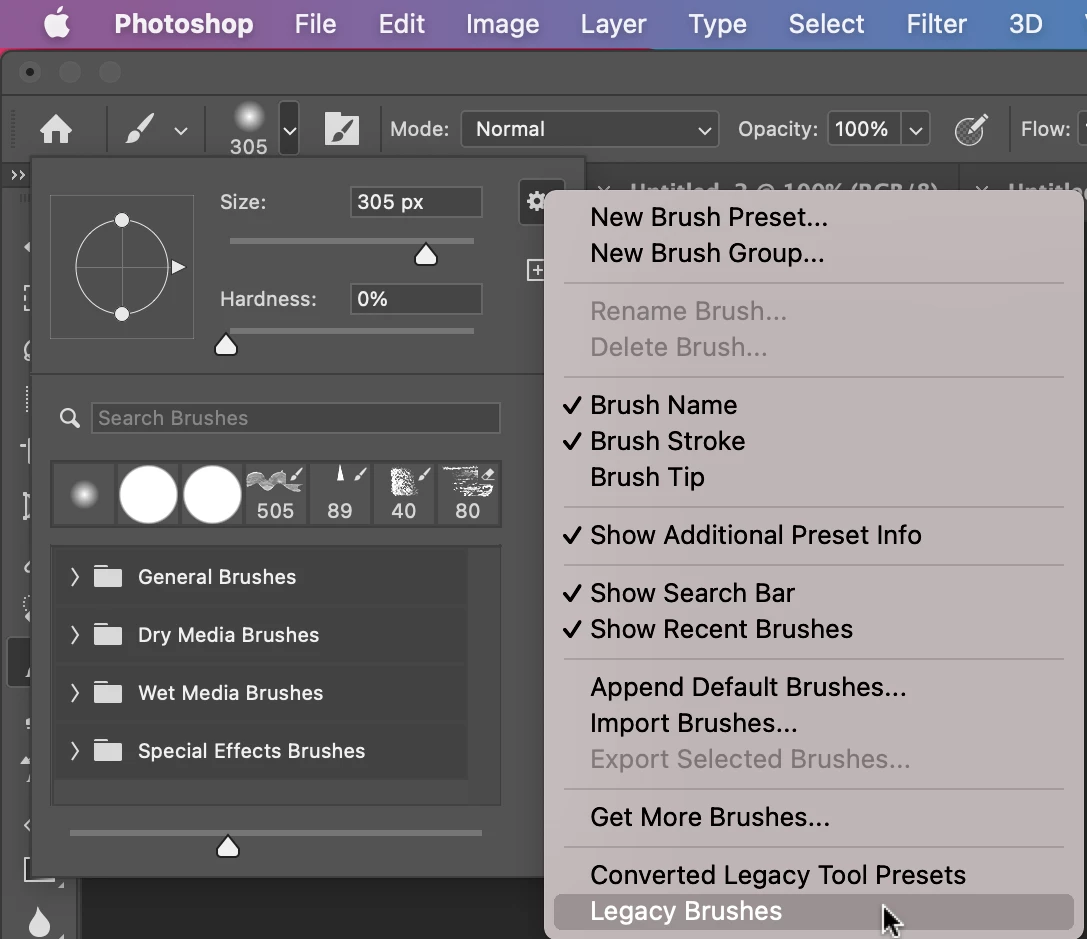Image resolution: width=1087 pixels, height=939 pixels.
Task: Expand the Dry Media Brushes folder
Action: (x=75, y=635)
